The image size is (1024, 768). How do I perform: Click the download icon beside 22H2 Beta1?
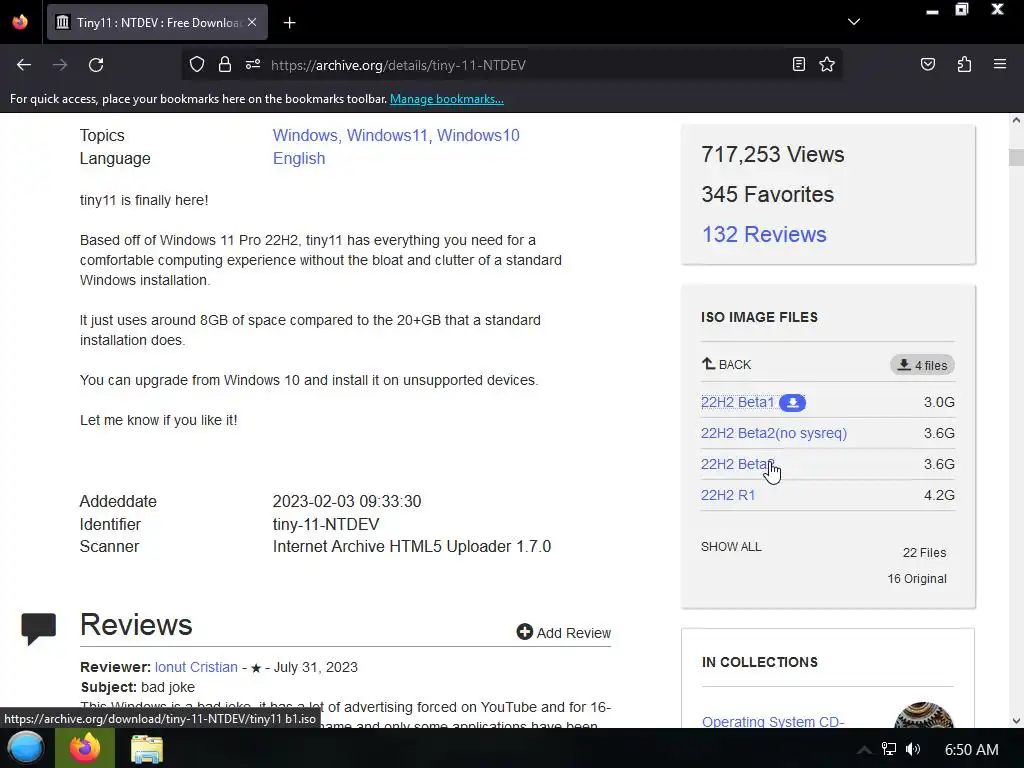(792, 403)
